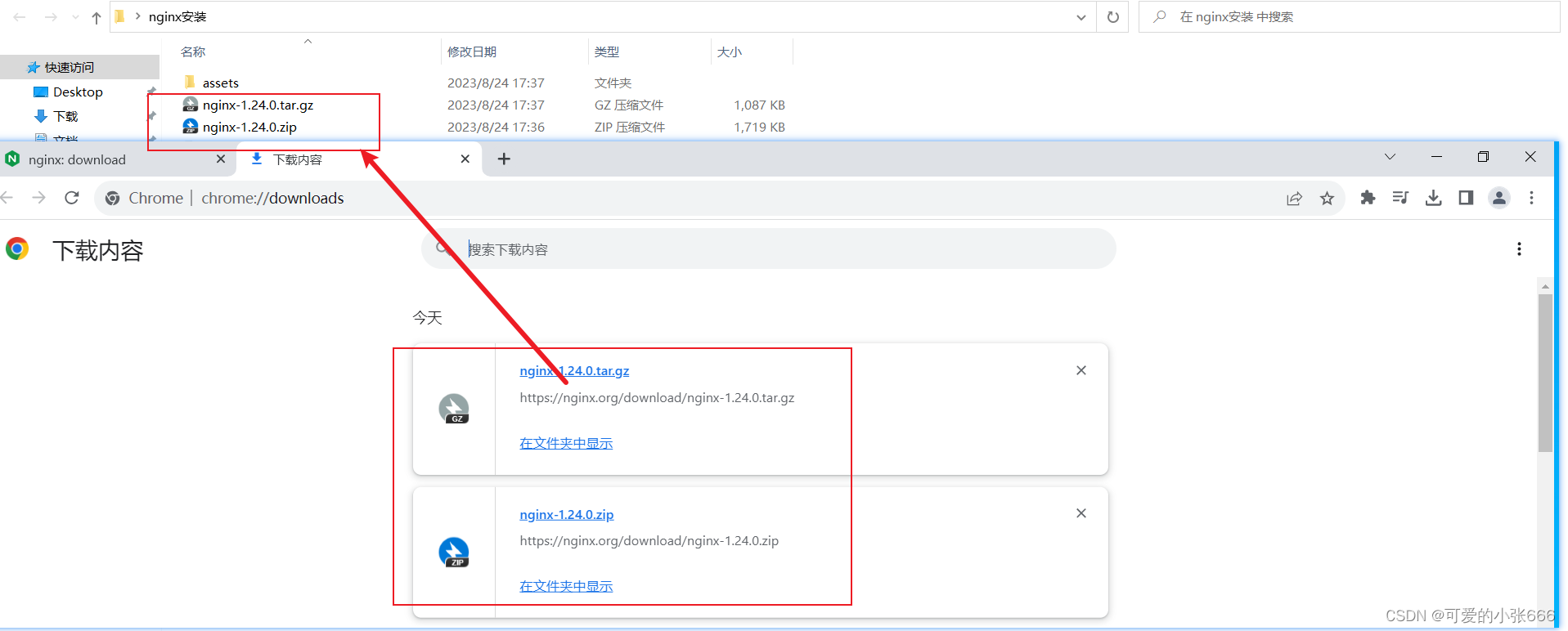1568x631 pixels.
Task: Click the 搜索下载内容 search field
Action: 769,248
